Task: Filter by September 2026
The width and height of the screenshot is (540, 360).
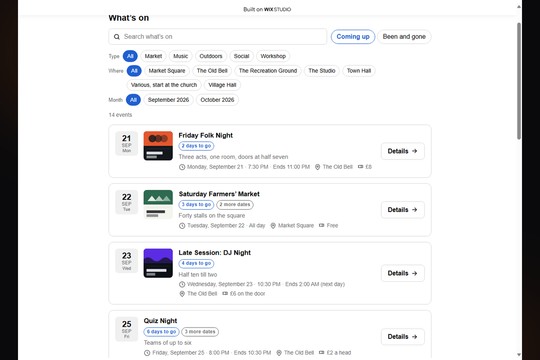Action: point(168,100)
